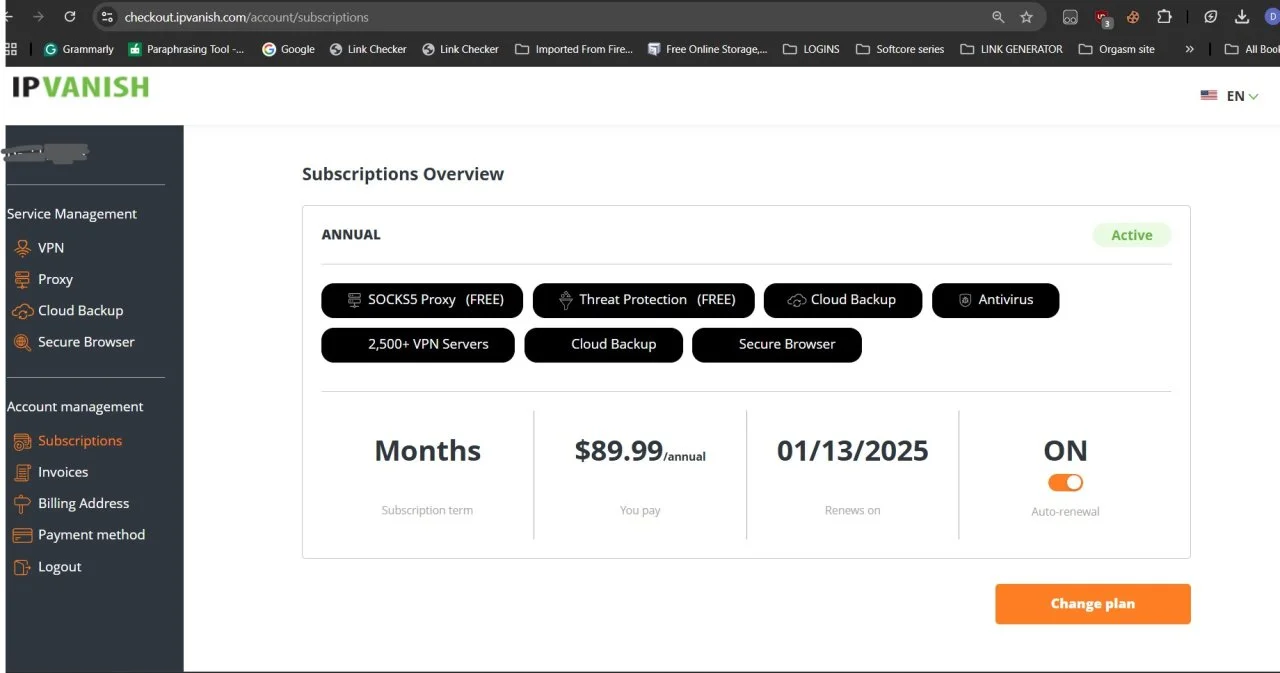Open the Google bookmark
The image size is (1280, 673).
pos(288,49)
